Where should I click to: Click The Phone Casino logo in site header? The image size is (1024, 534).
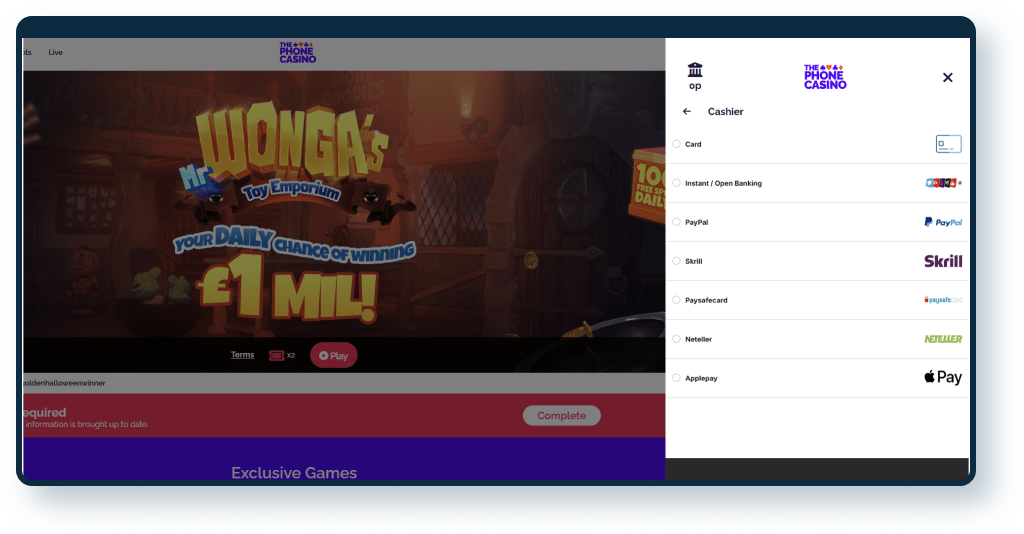point(297,52)
